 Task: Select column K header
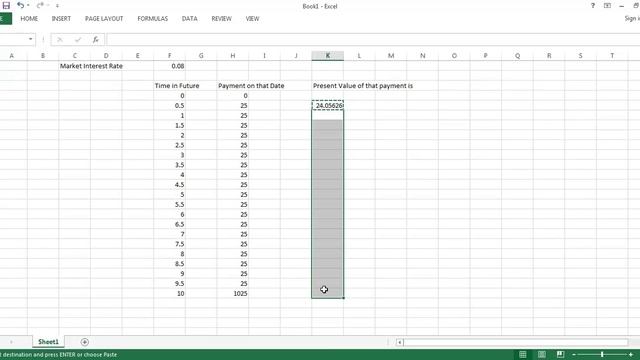click(327, 56)
